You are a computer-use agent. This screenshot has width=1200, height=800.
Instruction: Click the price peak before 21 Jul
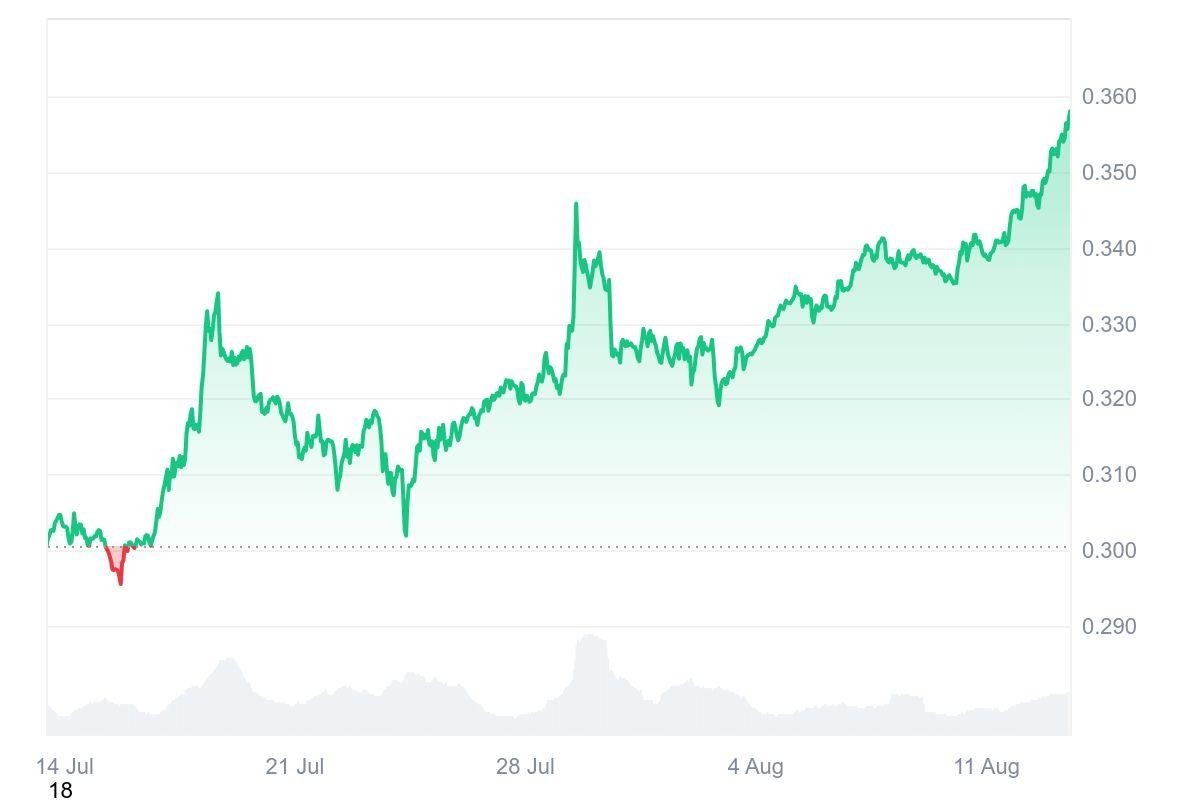[x=217, y=295]
